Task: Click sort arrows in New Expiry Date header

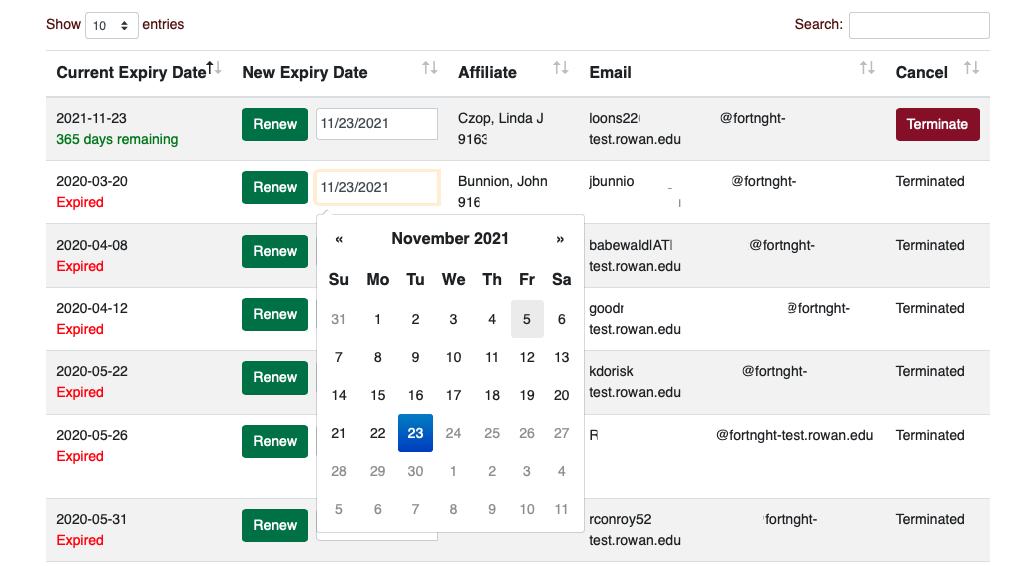Action: (430, 68)
